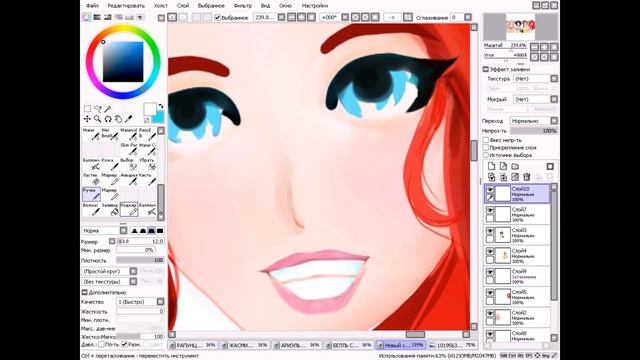
Task: Hide layer Слой4 with eye icon
Action: click(x=490, y=251)
